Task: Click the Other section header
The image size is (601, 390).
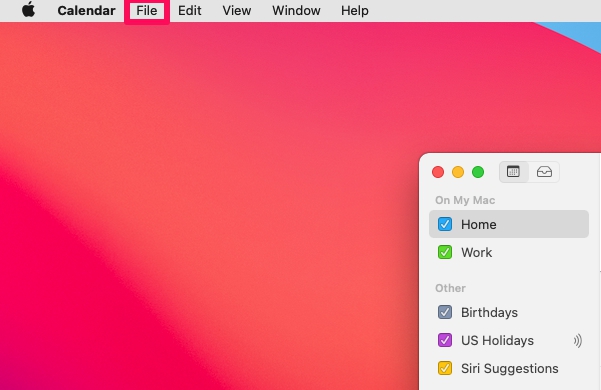Action: click(x=450, y=288)
